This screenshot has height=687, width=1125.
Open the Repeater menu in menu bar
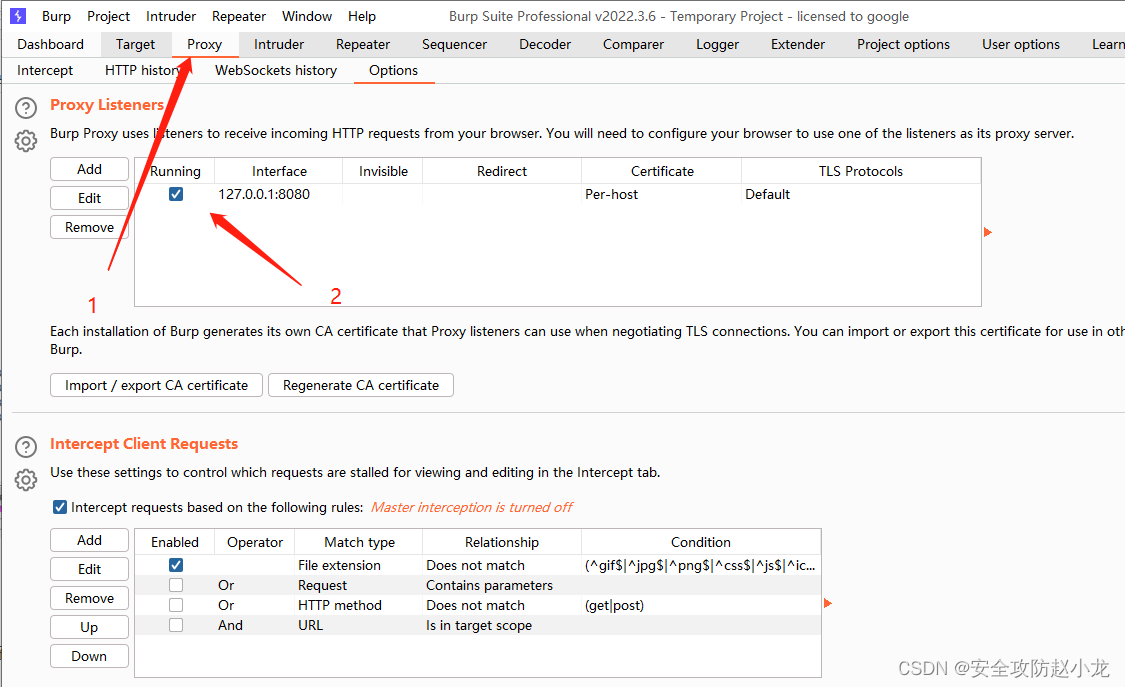click(239, 16)
